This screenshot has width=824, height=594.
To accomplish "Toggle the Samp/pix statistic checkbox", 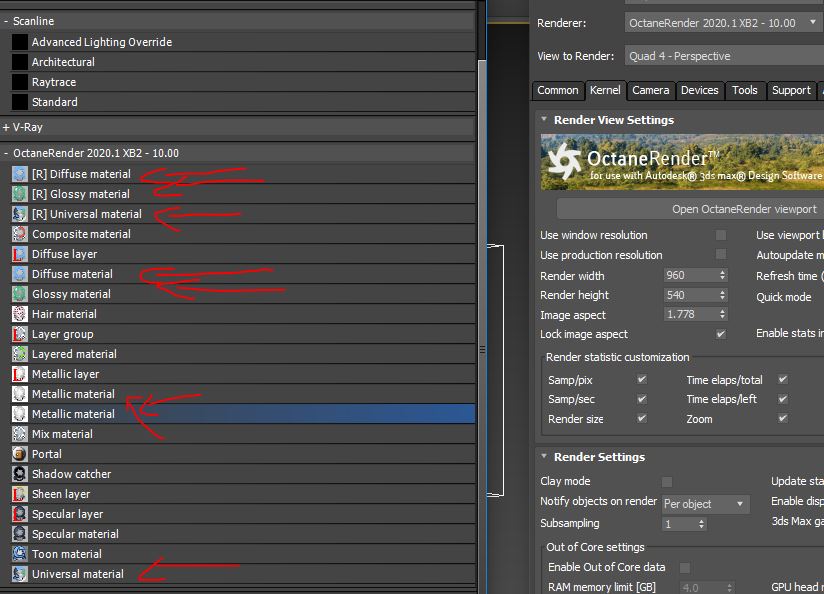I will (642, 379).
